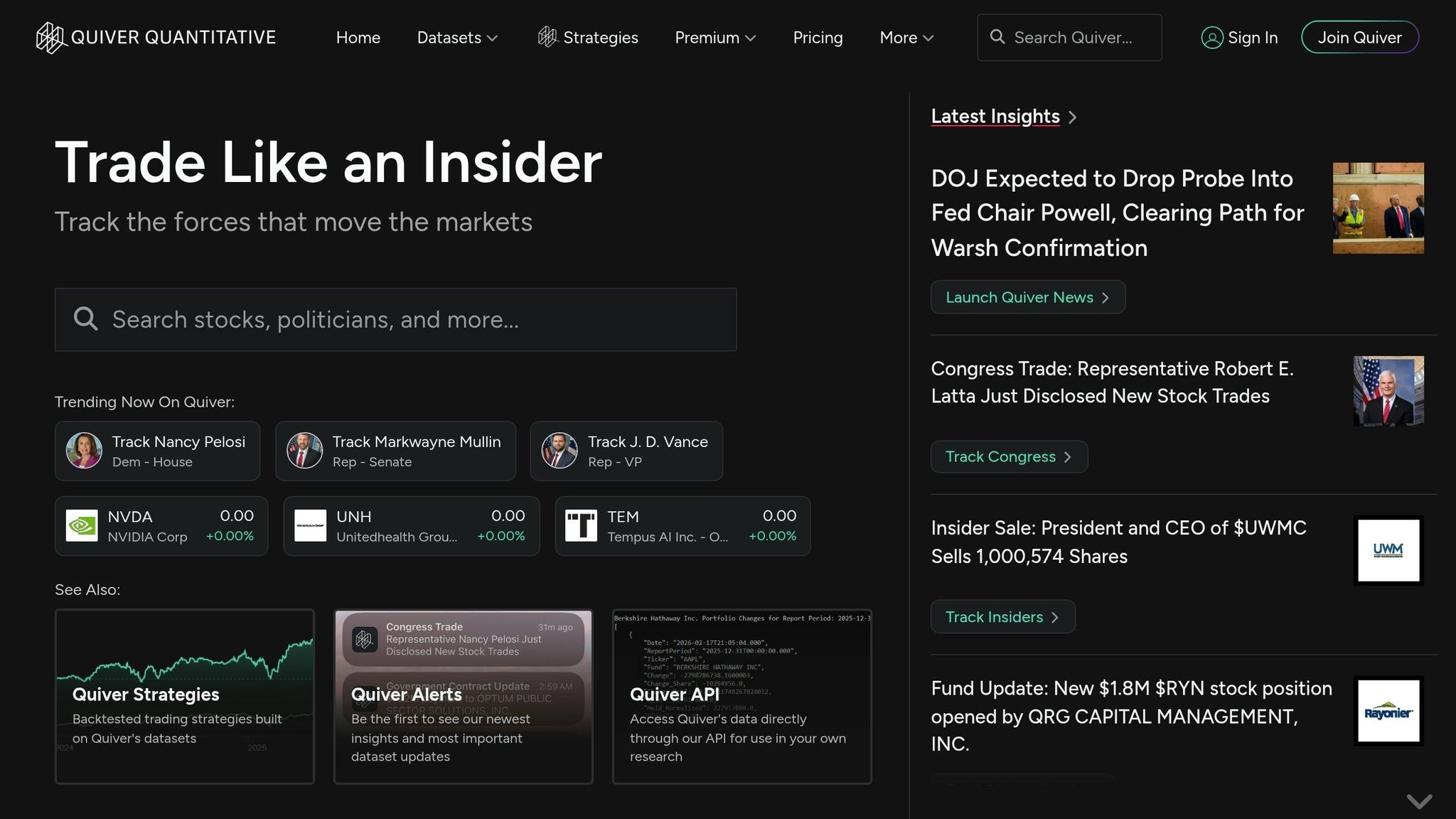Open the UNH trending stock card
The width and height of the screenshot is (1456, 819).
point(412,526)
